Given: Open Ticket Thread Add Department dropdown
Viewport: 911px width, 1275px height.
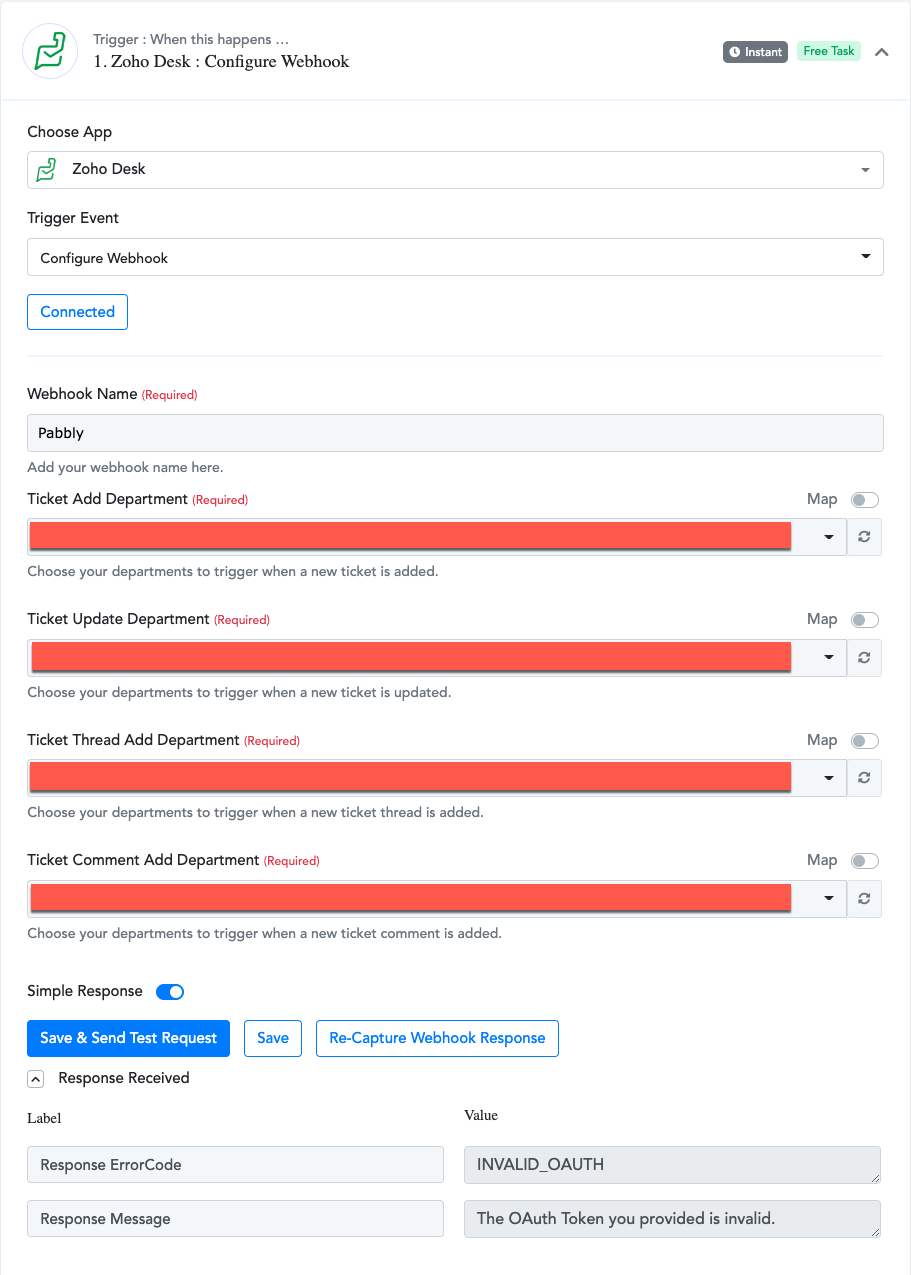Looking at the screenshot, I should coord(437,778).
